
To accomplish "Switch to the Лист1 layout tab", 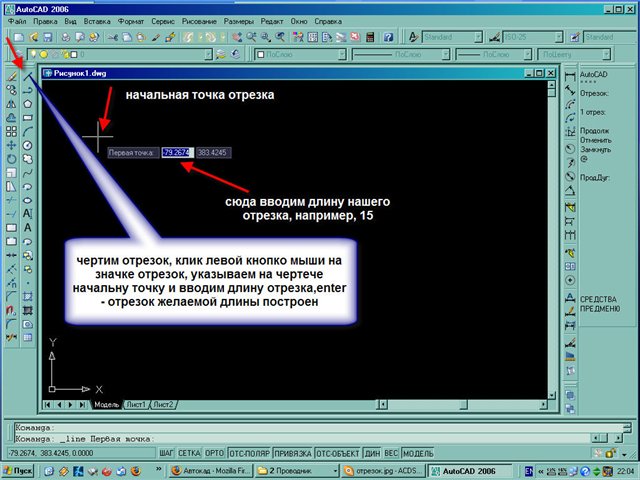I will click(x=135, y=405).
